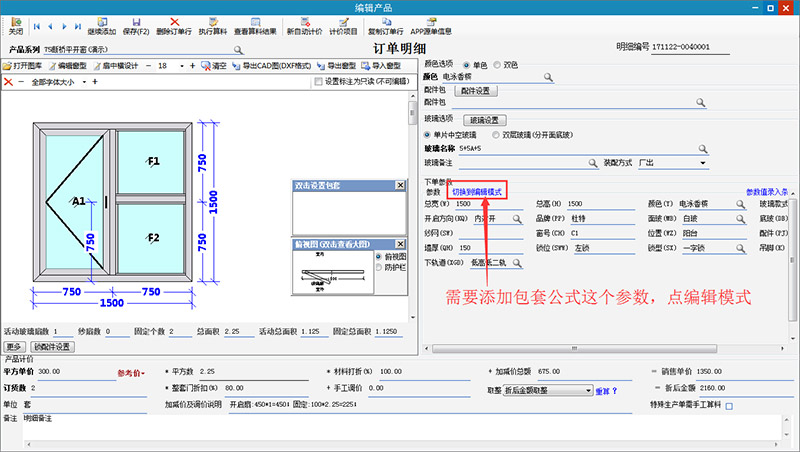This screenshot has height=452, width=800.
Task: Click the 玻璃设置 button
Action: coord(485,120)
